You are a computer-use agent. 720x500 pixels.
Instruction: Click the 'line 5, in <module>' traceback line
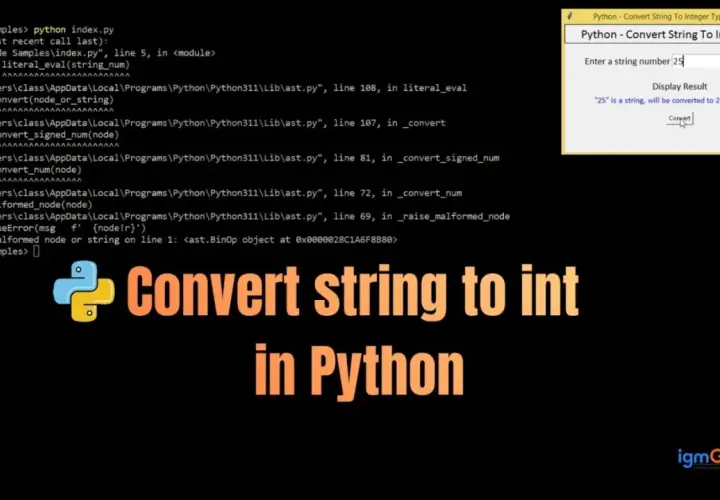coord(107,53)
